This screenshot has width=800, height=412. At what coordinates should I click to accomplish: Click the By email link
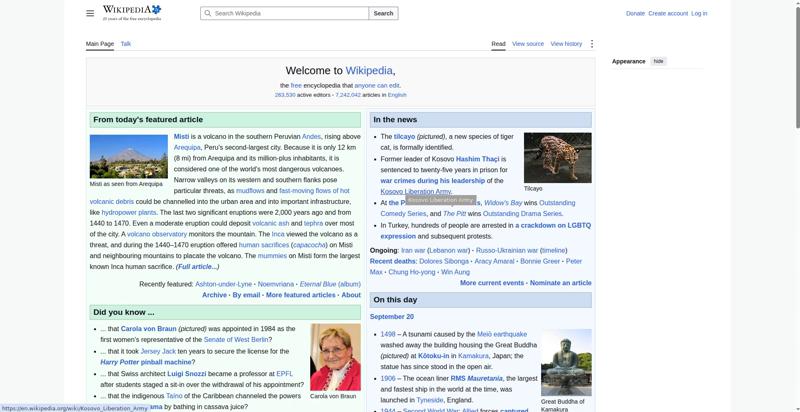click(x=246, y=295)
